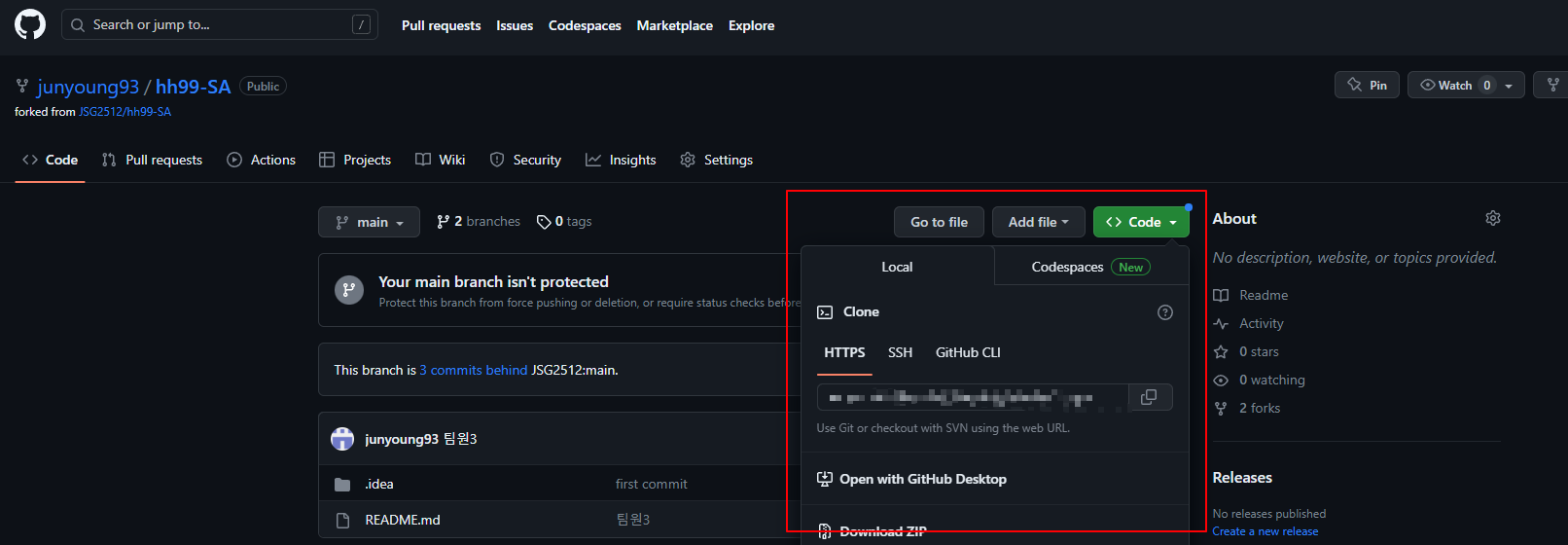Viewport: 1568px width, 545px height.
Task: View the 0 tags link
Action: point(564,222)
